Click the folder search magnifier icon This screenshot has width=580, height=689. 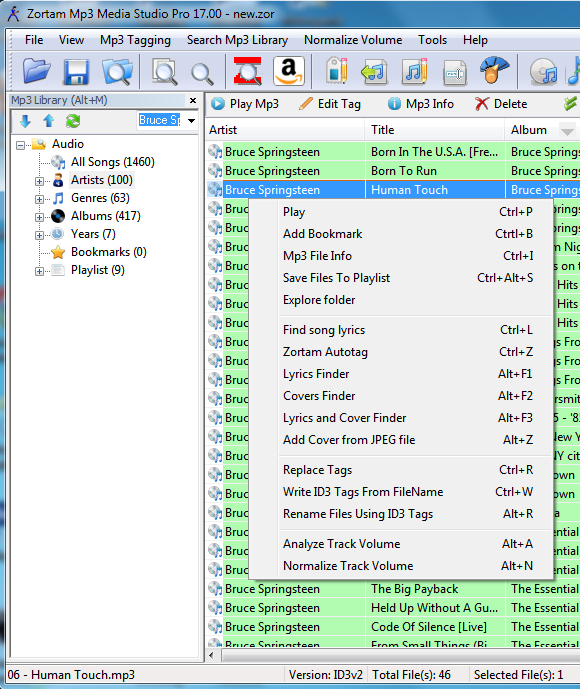click(117, 72)
